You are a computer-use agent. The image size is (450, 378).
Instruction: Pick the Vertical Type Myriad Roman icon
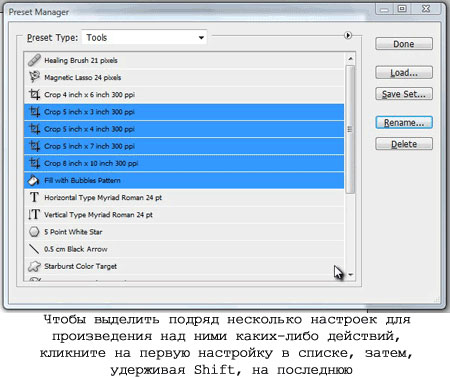click(x=34, y=215)
